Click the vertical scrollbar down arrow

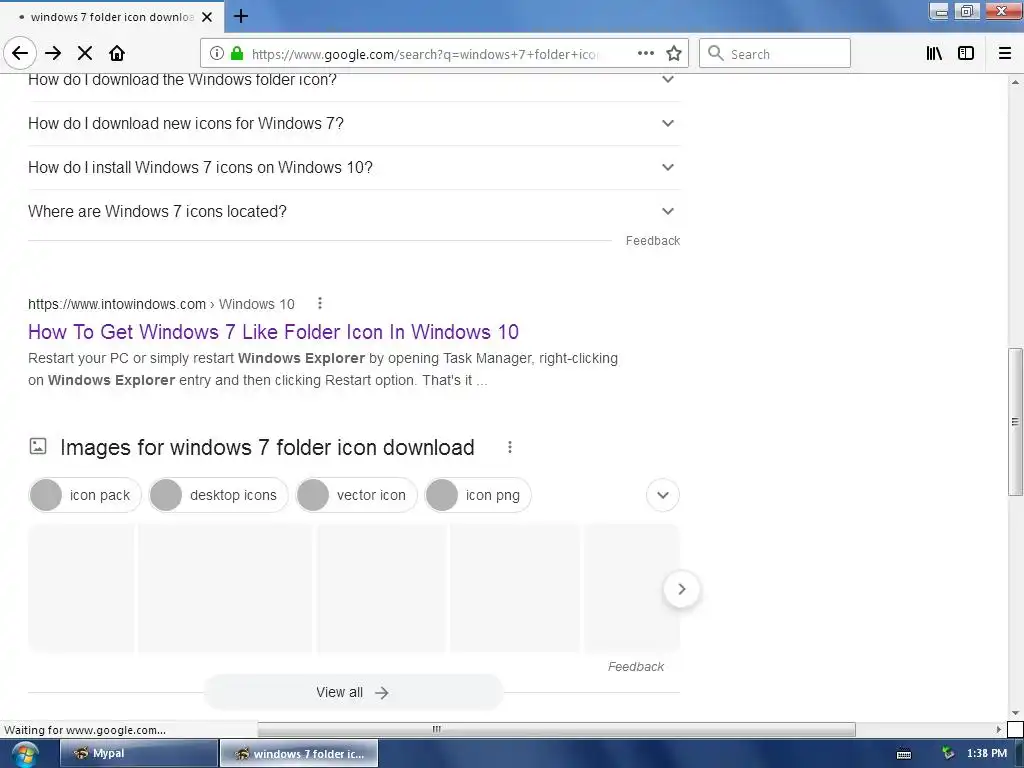pyautogui.click(x=1015, y=713)
